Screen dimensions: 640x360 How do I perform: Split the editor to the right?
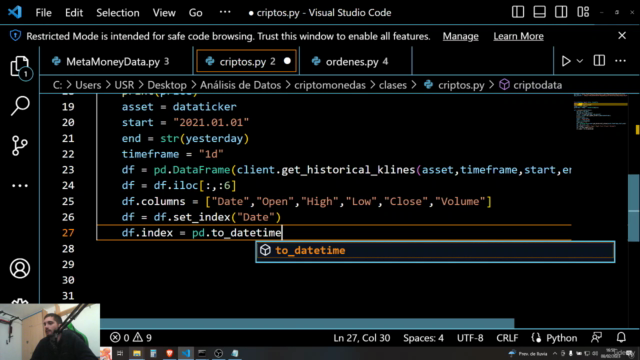click(x=599, y=61)
